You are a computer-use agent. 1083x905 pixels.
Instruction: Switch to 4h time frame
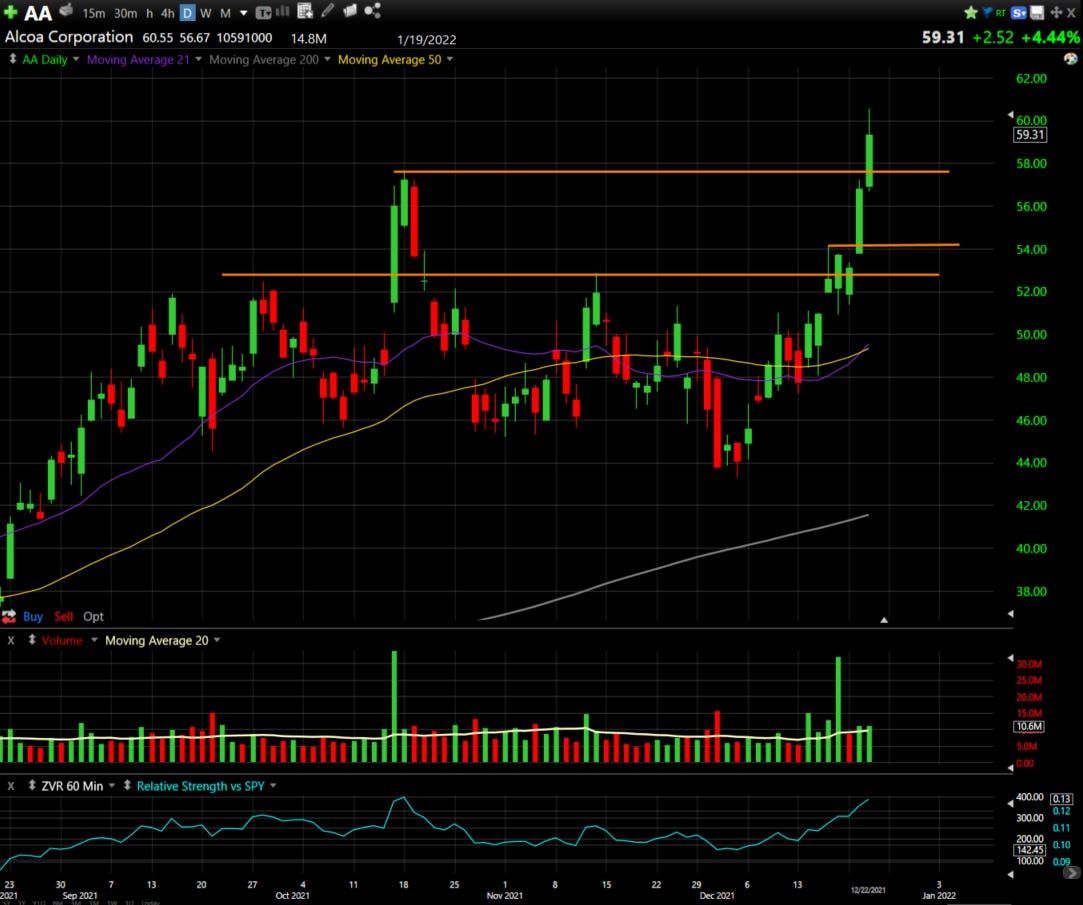[167, 13]
